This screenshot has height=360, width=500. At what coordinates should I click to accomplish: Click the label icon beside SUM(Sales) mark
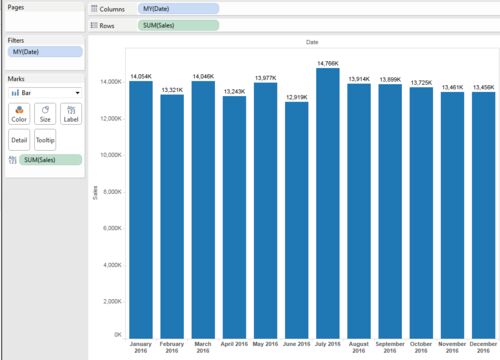click(12, 160)
